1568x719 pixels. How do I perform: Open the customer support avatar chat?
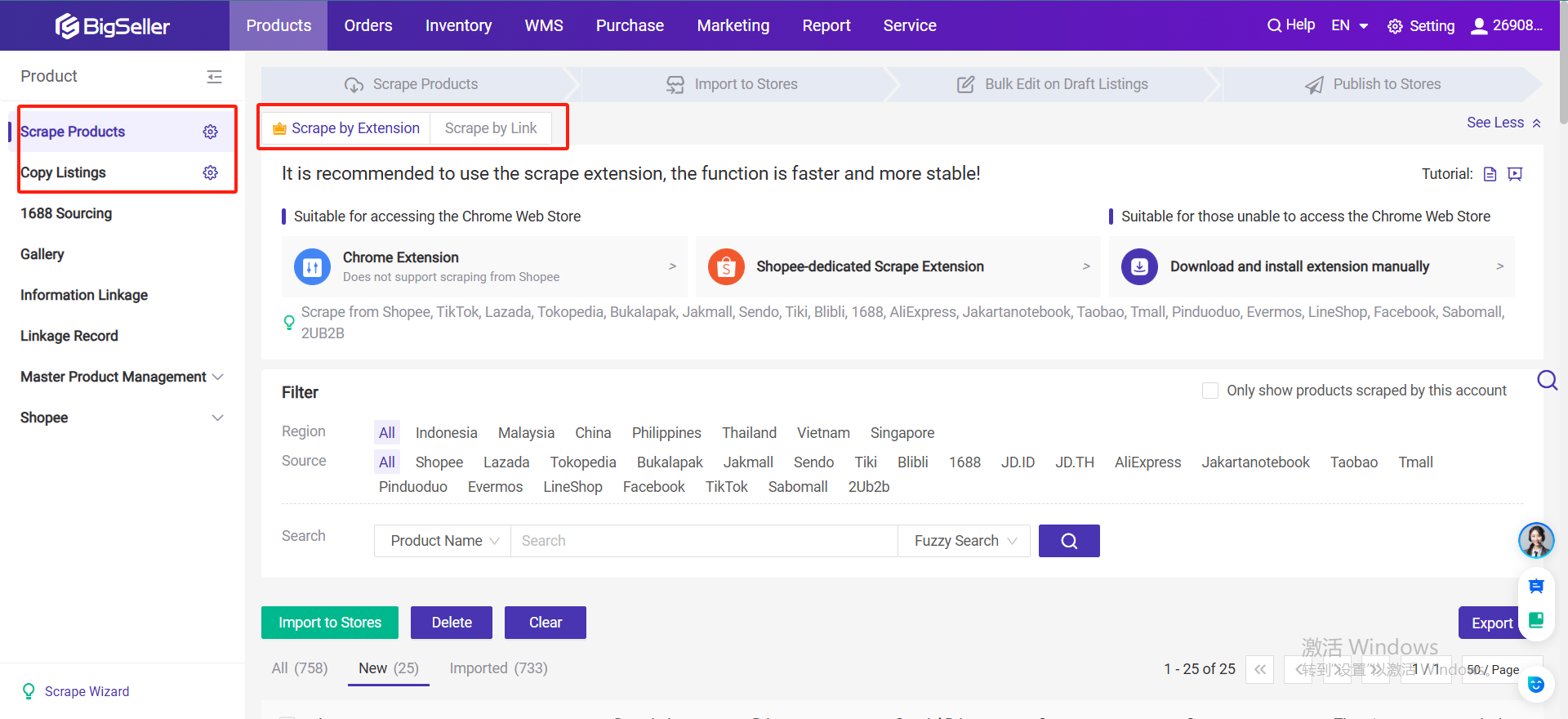(x=1535, y=540)
